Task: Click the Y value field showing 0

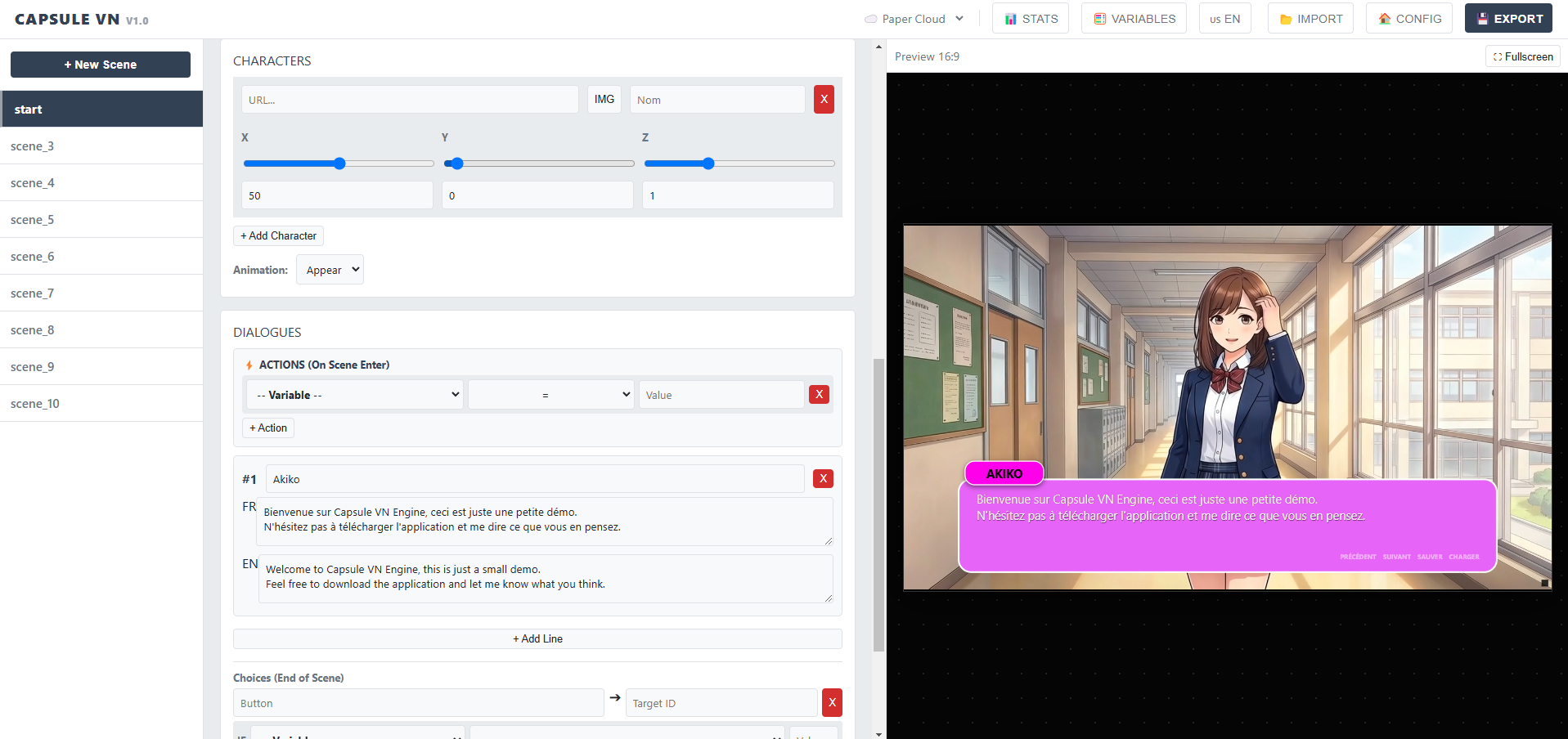Action: pyautogui.click(x=537, y=195)
